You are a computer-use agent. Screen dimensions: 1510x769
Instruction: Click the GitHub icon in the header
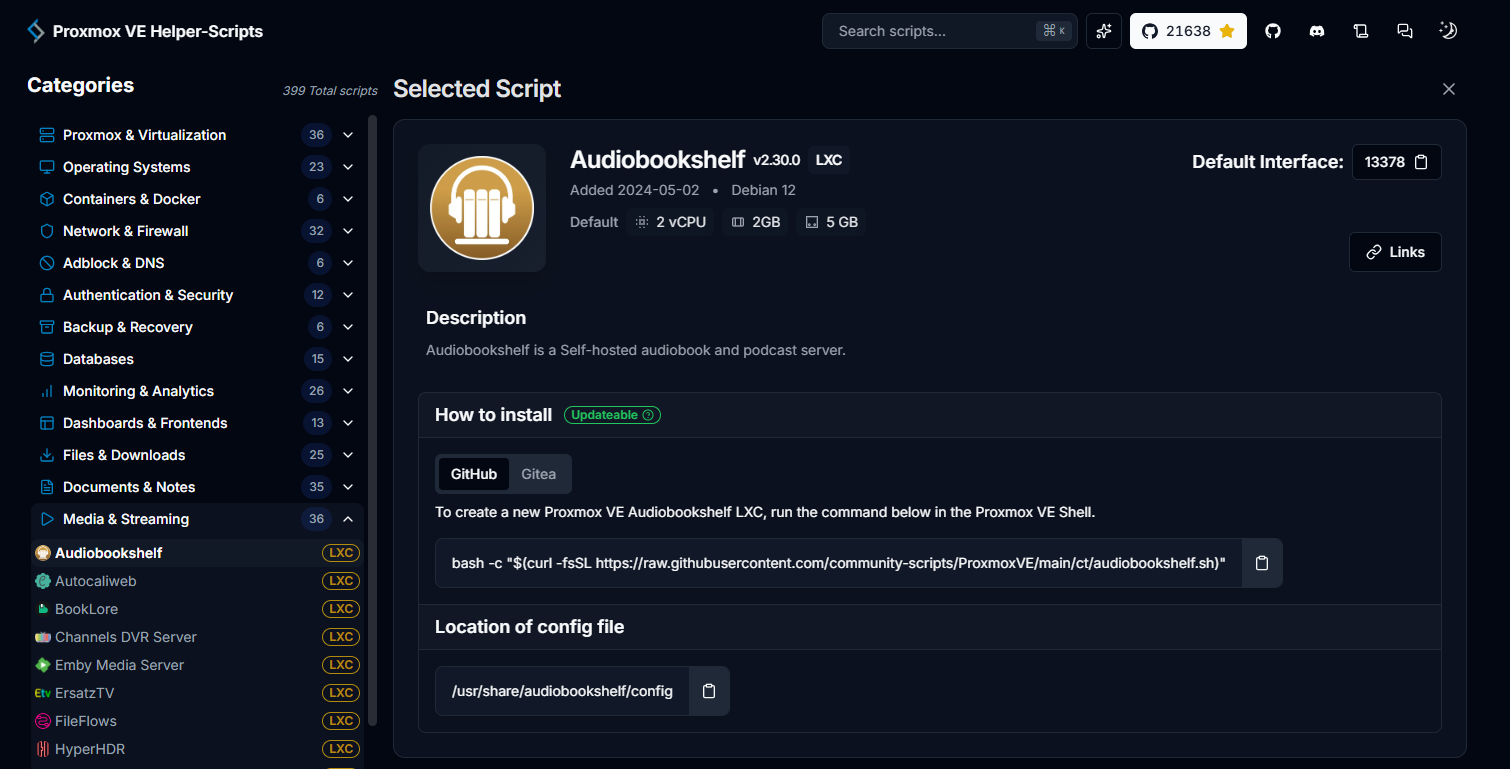(1273, 31)
